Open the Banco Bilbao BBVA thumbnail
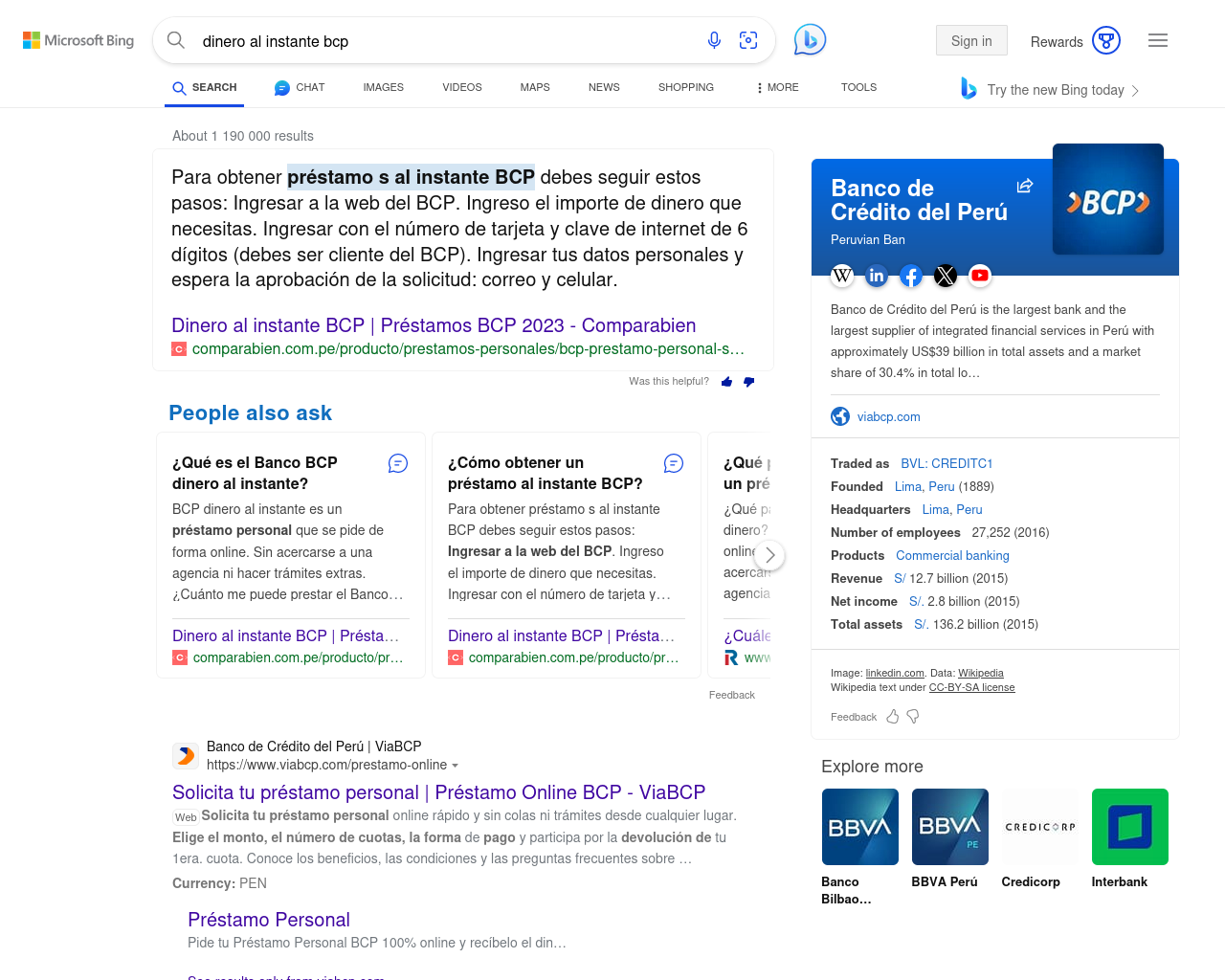This screenshot has height=980, width=1225. pyautogui.click(x=859, y=827)
